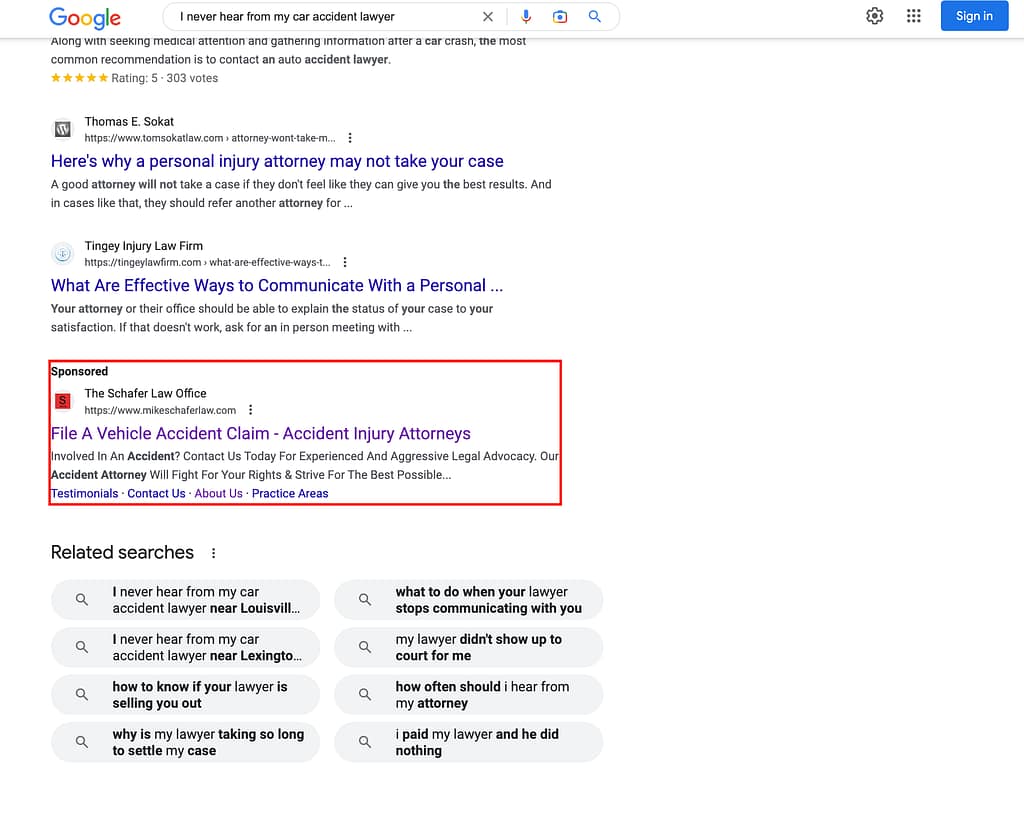Click the Thomas E. Sokat site name
The height and width of the screenshot is (830, 1024).
pos(129,121)
